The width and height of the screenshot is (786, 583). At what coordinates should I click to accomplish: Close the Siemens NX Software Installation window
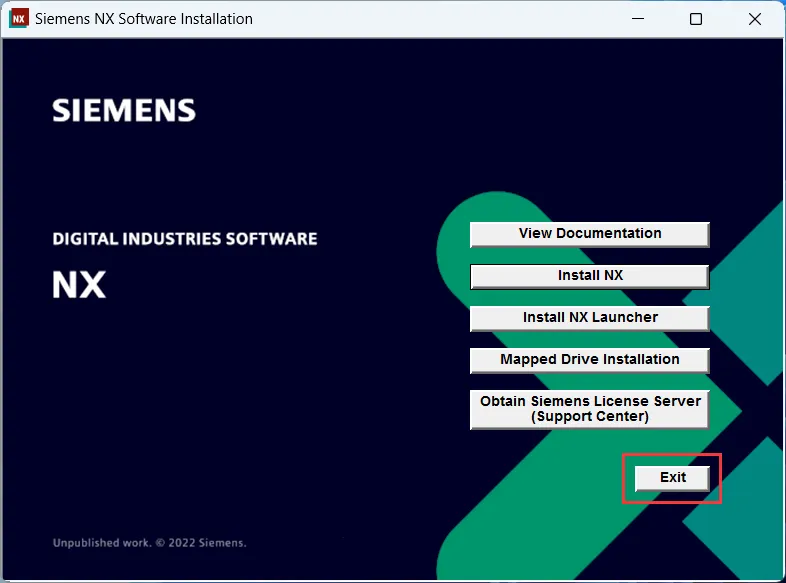point(754,19)
